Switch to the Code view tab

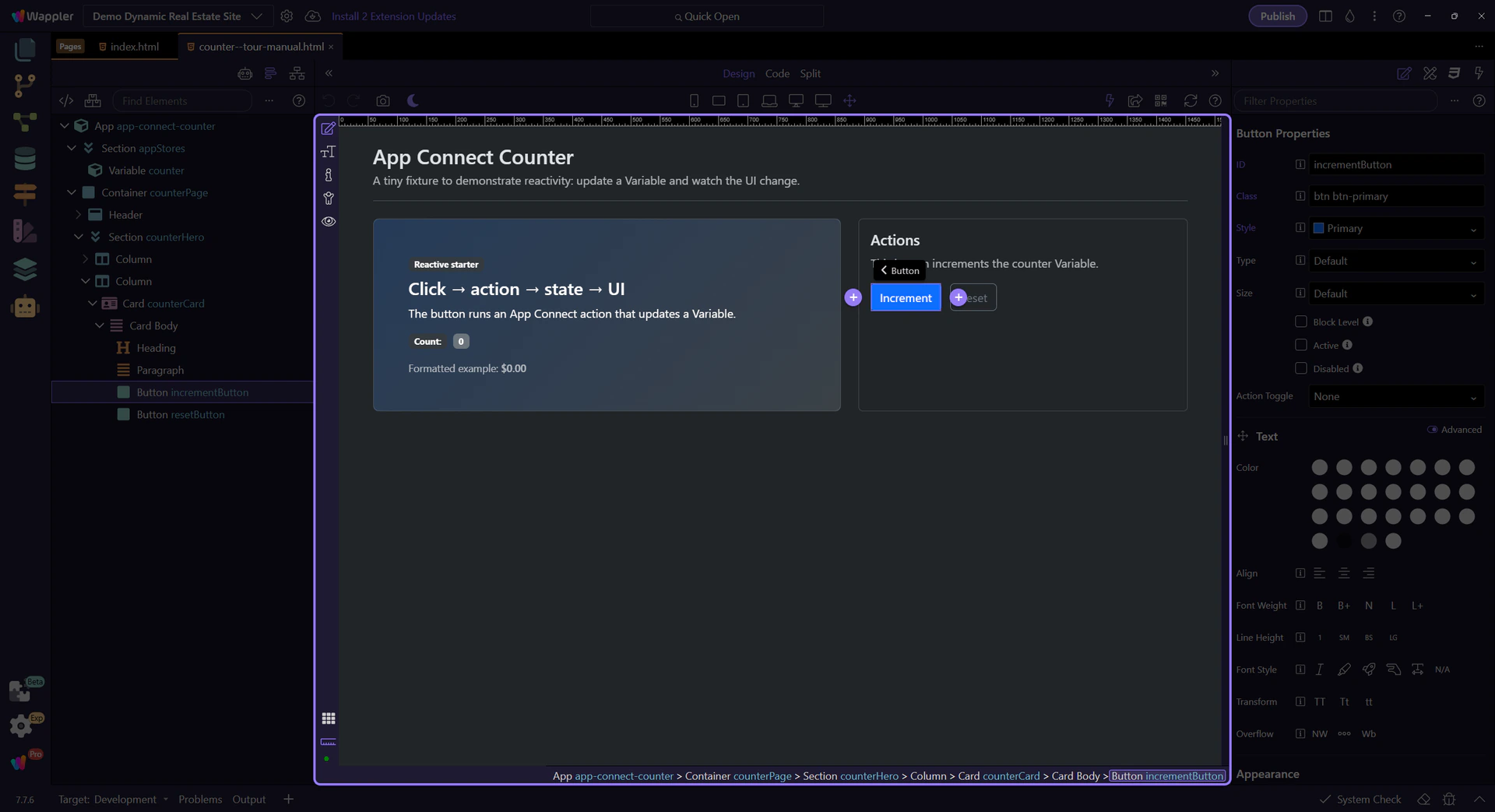pyautogui.click(x=776, y=73)
